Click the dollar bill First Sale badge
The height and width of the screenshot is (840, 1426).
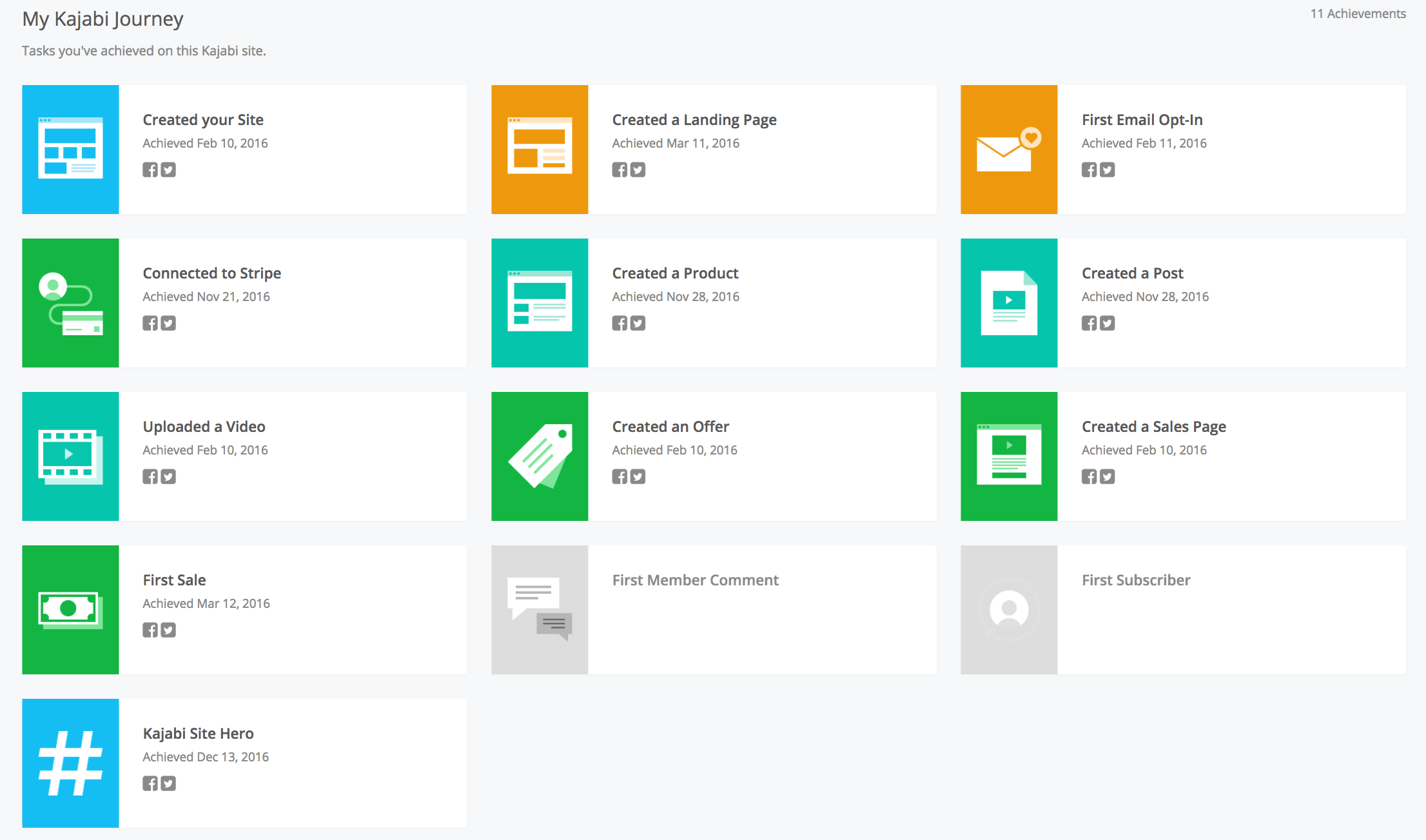tap(70, 610)
